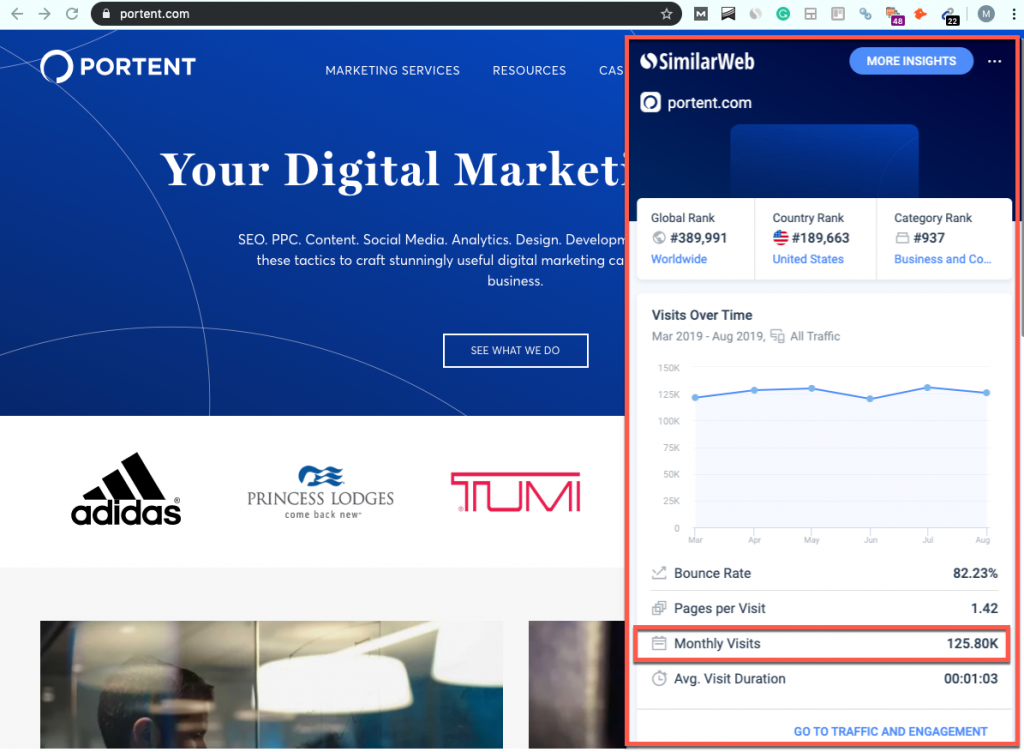The image size is (1024, 752).
Task: Click the padlock site info icon
Action: point(106,14)
